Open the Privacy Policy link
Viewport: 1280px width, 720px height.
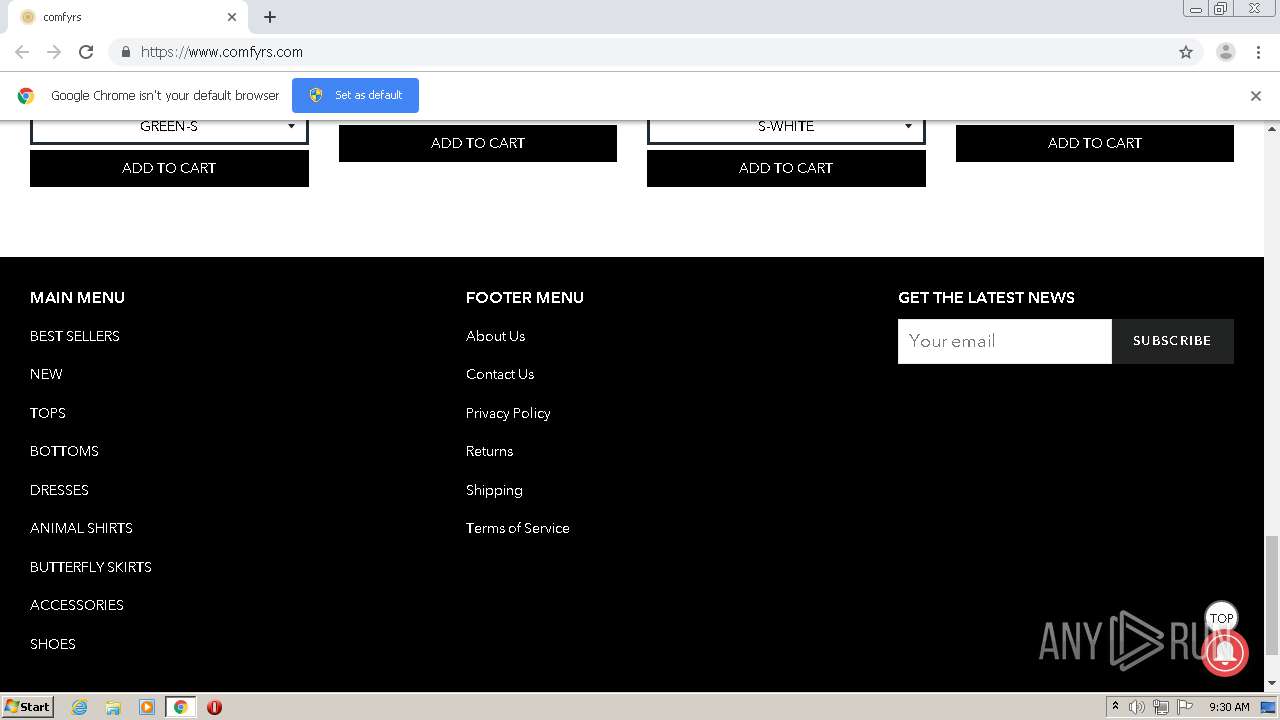click(508, 413)
